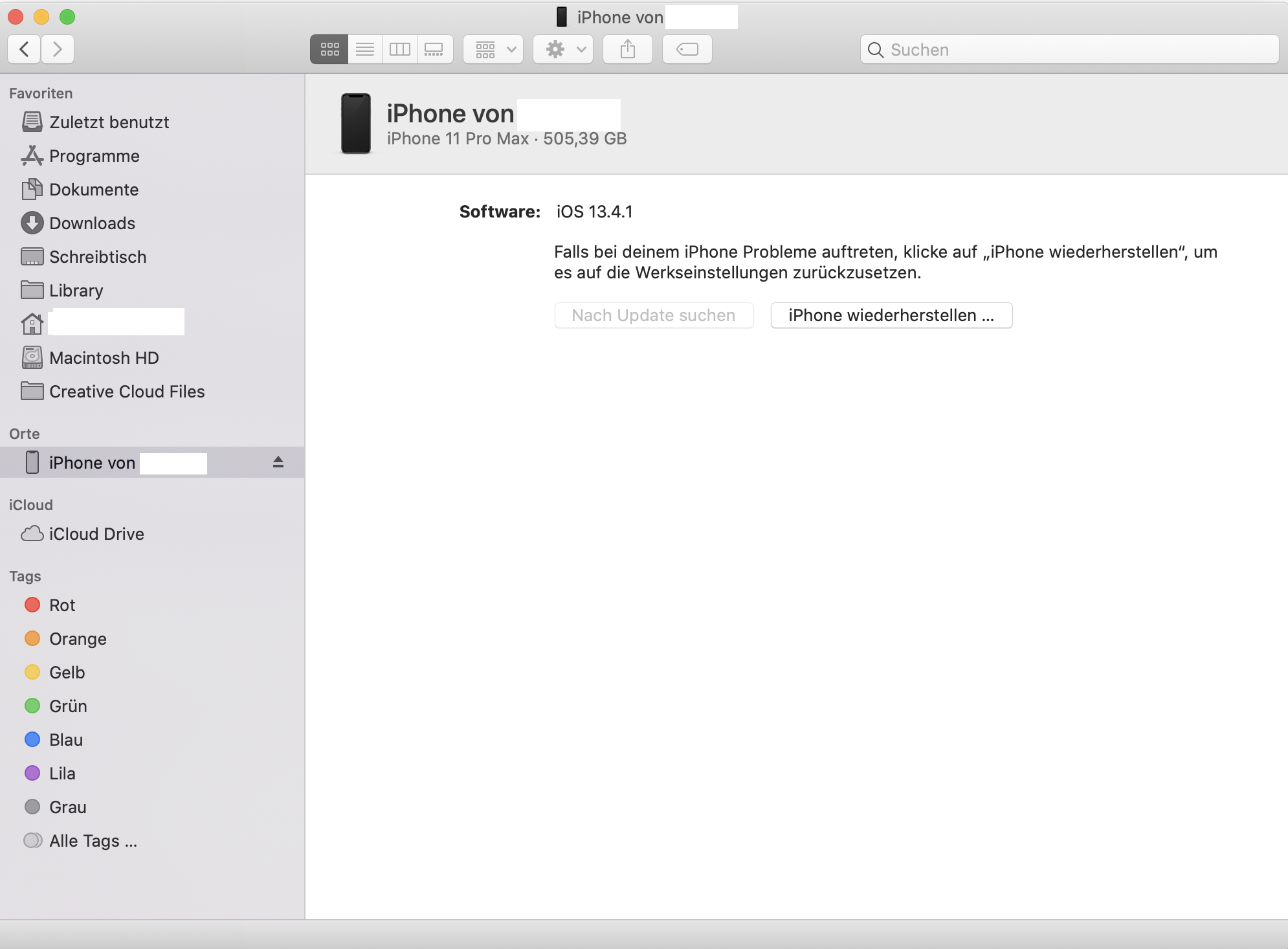This screenshot has width=1288, height=949.
Task: Click the Share toolbar icon
Action: (x=627, y=49)
